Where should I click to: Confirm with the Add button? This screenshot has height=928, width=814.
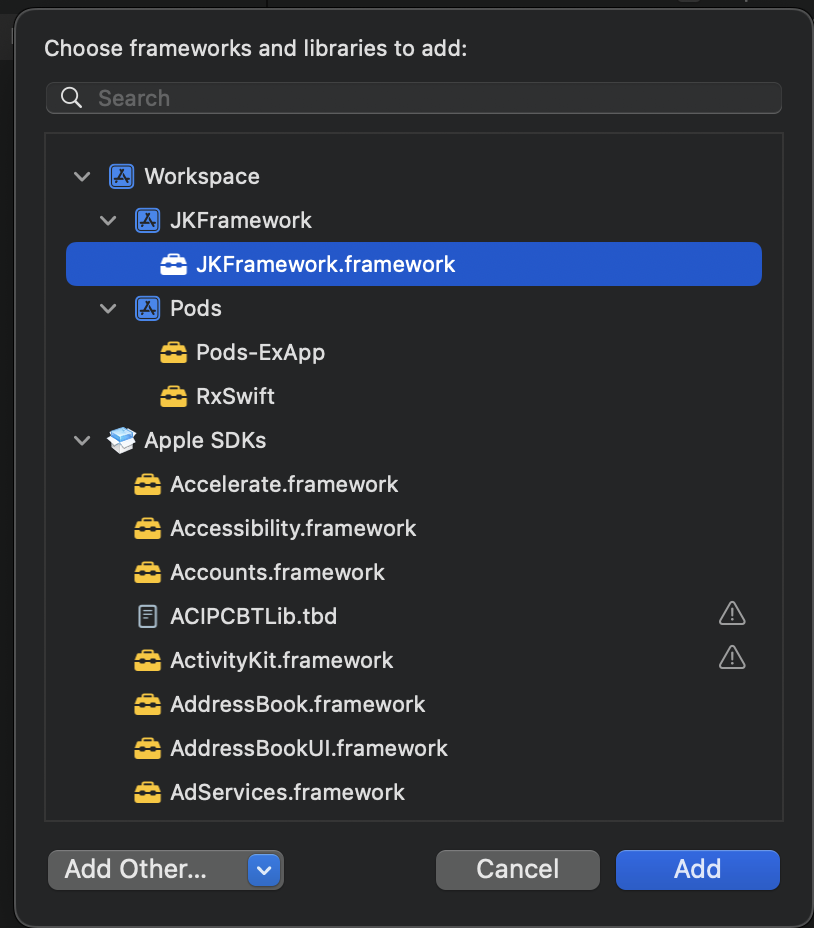(x=697, y=869)
